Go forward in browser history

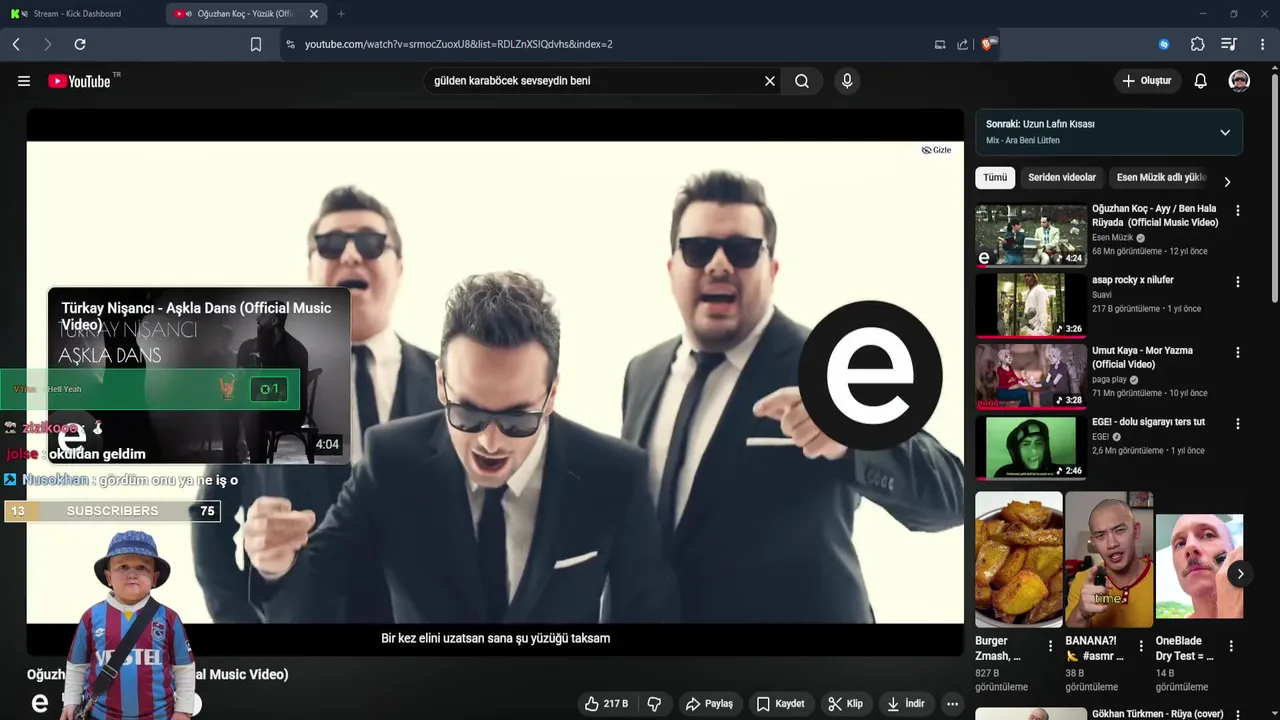(x=47, y=44)
